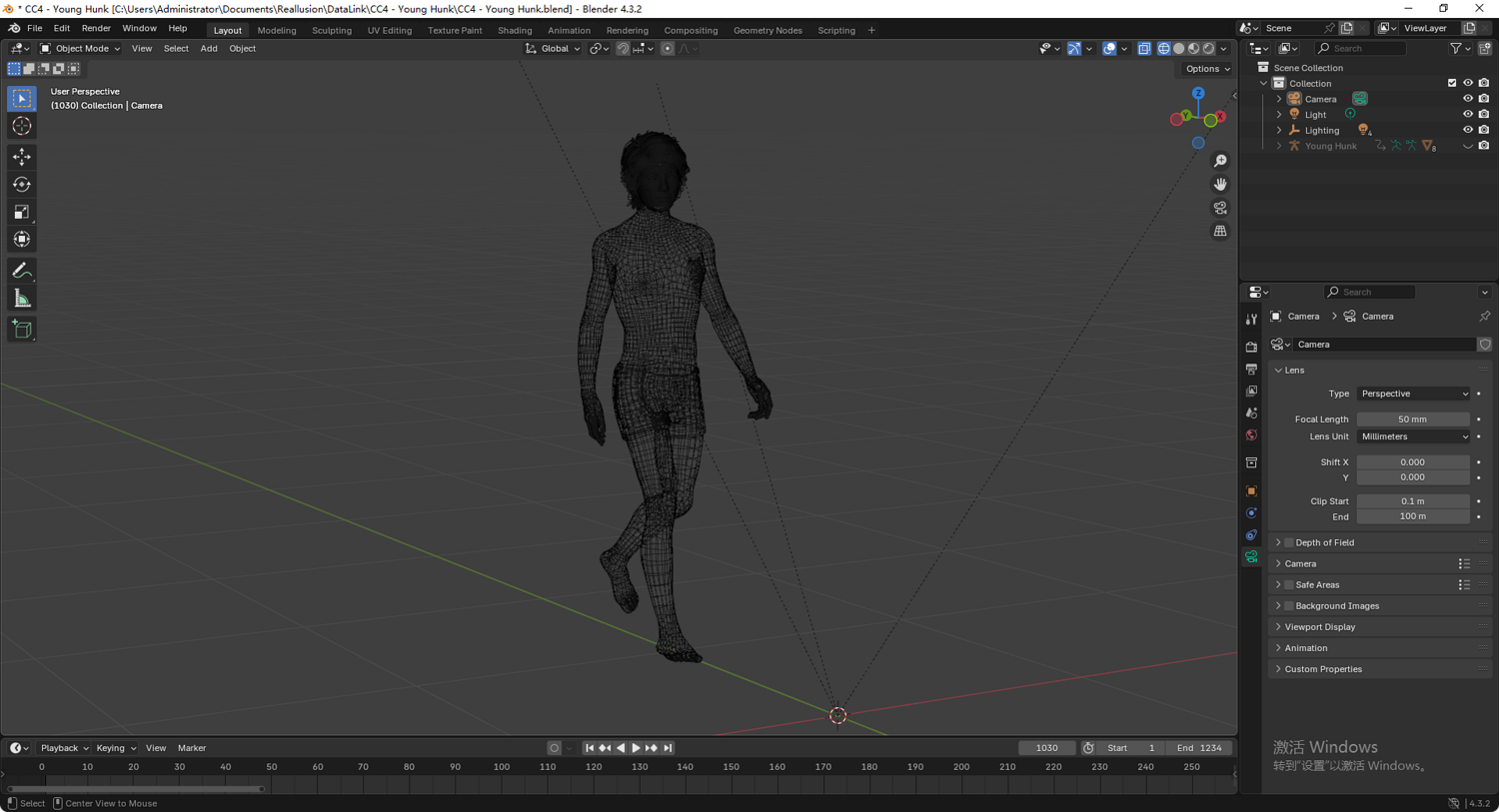Viewport: 1499px width, 812px height.
Task: Jump to the timeline end frame
Action: [668, 748]
